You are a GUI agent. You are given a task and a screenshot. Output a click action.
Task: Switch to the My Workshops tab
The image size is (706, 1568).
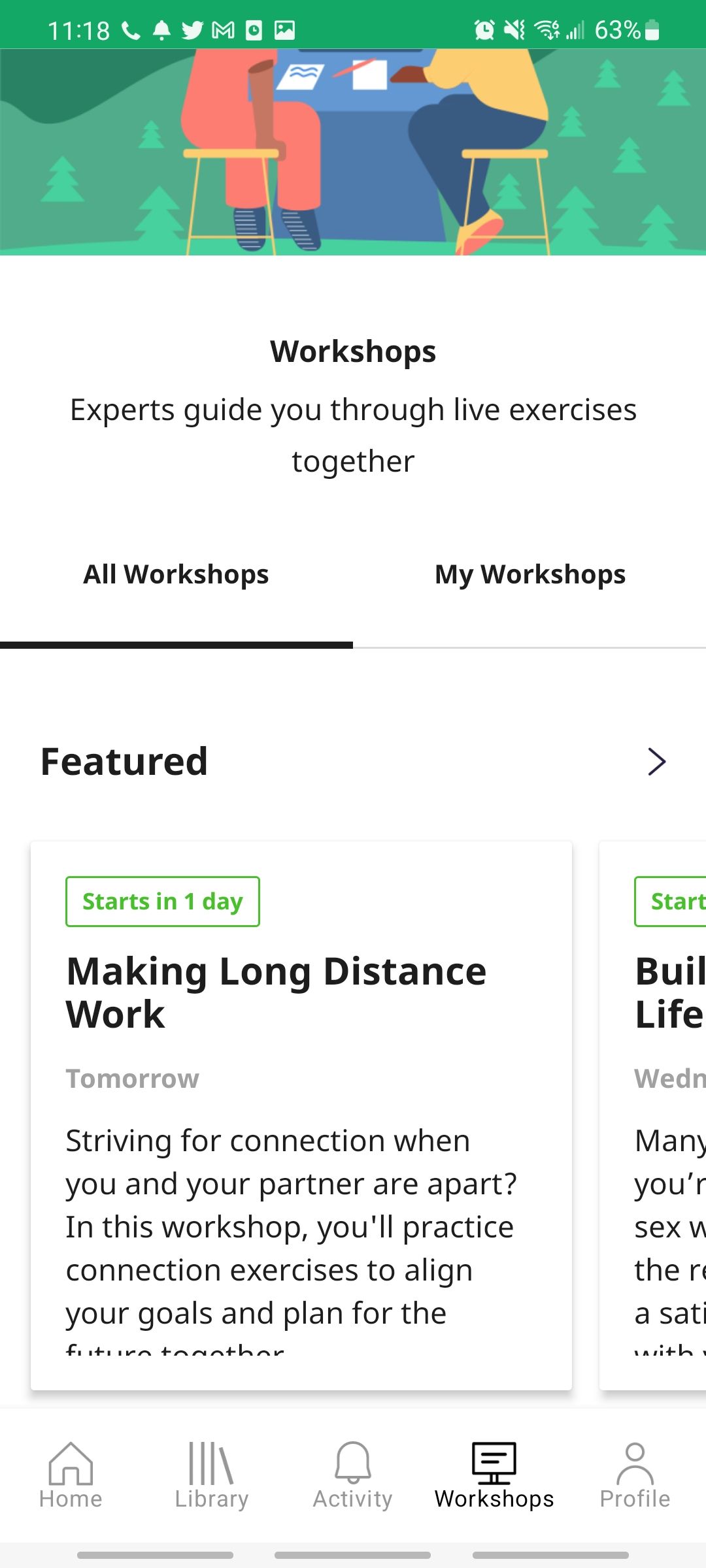coord(529,575)
